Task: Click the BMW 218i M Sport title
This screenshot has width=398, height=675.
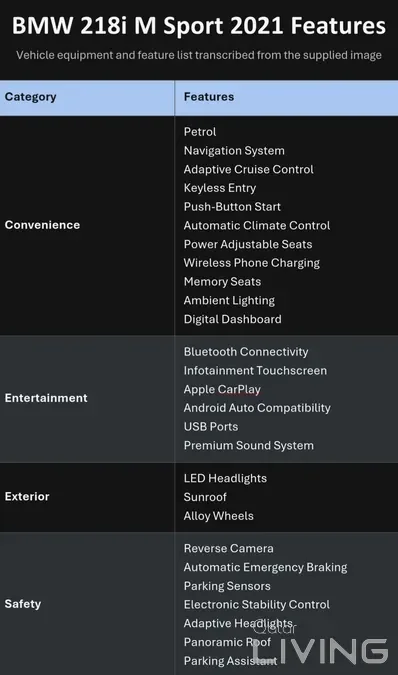Action: 199,26
